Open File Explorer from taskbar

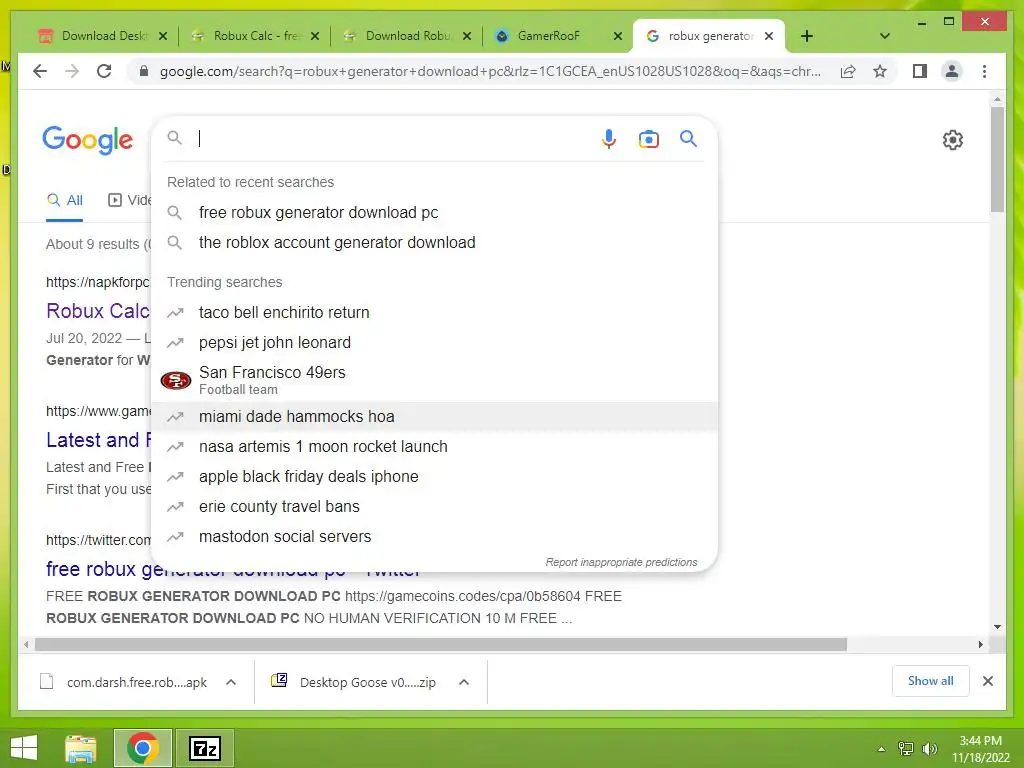pyautogui.click(x=81, y=748)
